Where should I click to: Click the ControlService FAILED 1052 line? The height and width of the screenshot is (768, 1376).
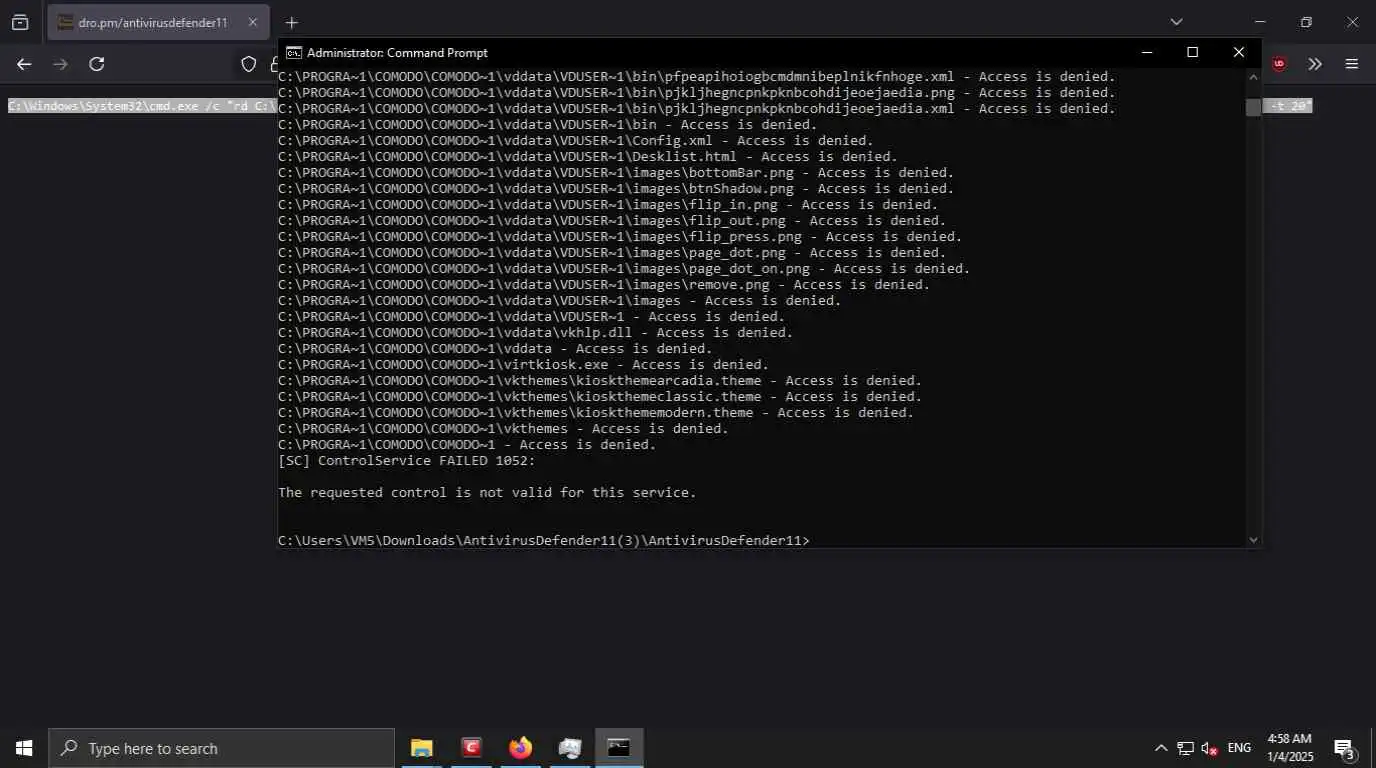coord(407,461)
